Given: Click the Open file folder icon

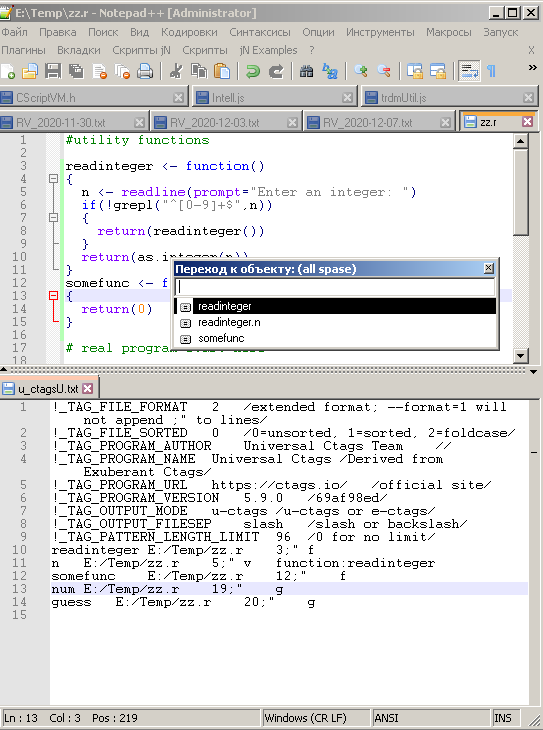Looking at the screenshot, I should coord(30,71).
